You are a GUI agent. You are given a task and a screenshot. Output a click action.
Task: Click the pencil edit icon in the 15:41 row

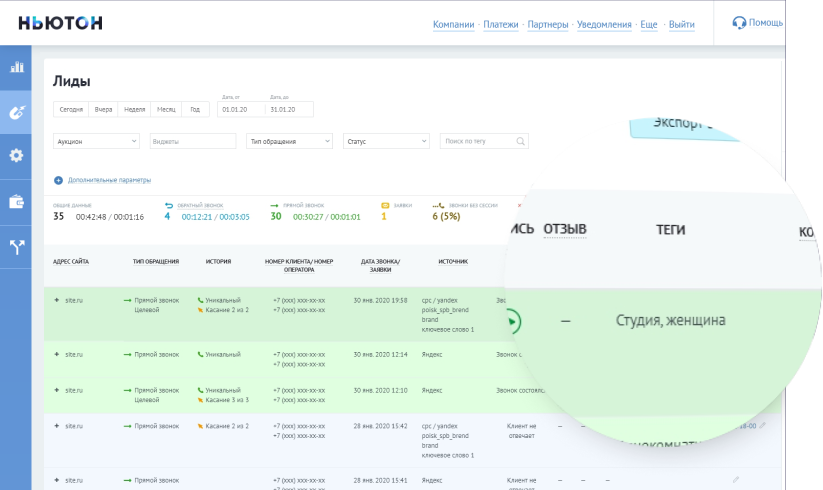[736, 480]
